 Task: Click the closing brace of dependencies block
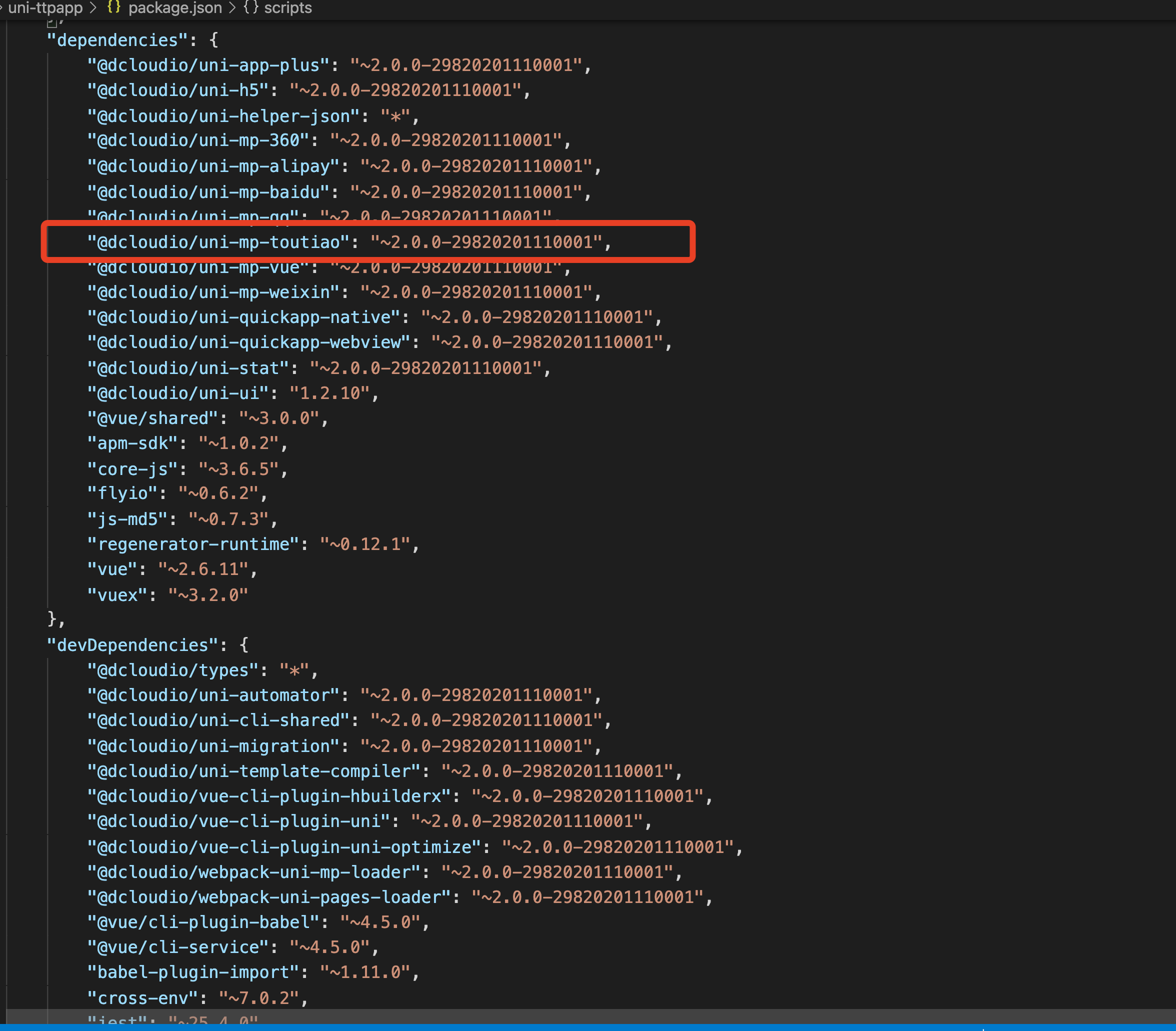pos(52,619)
